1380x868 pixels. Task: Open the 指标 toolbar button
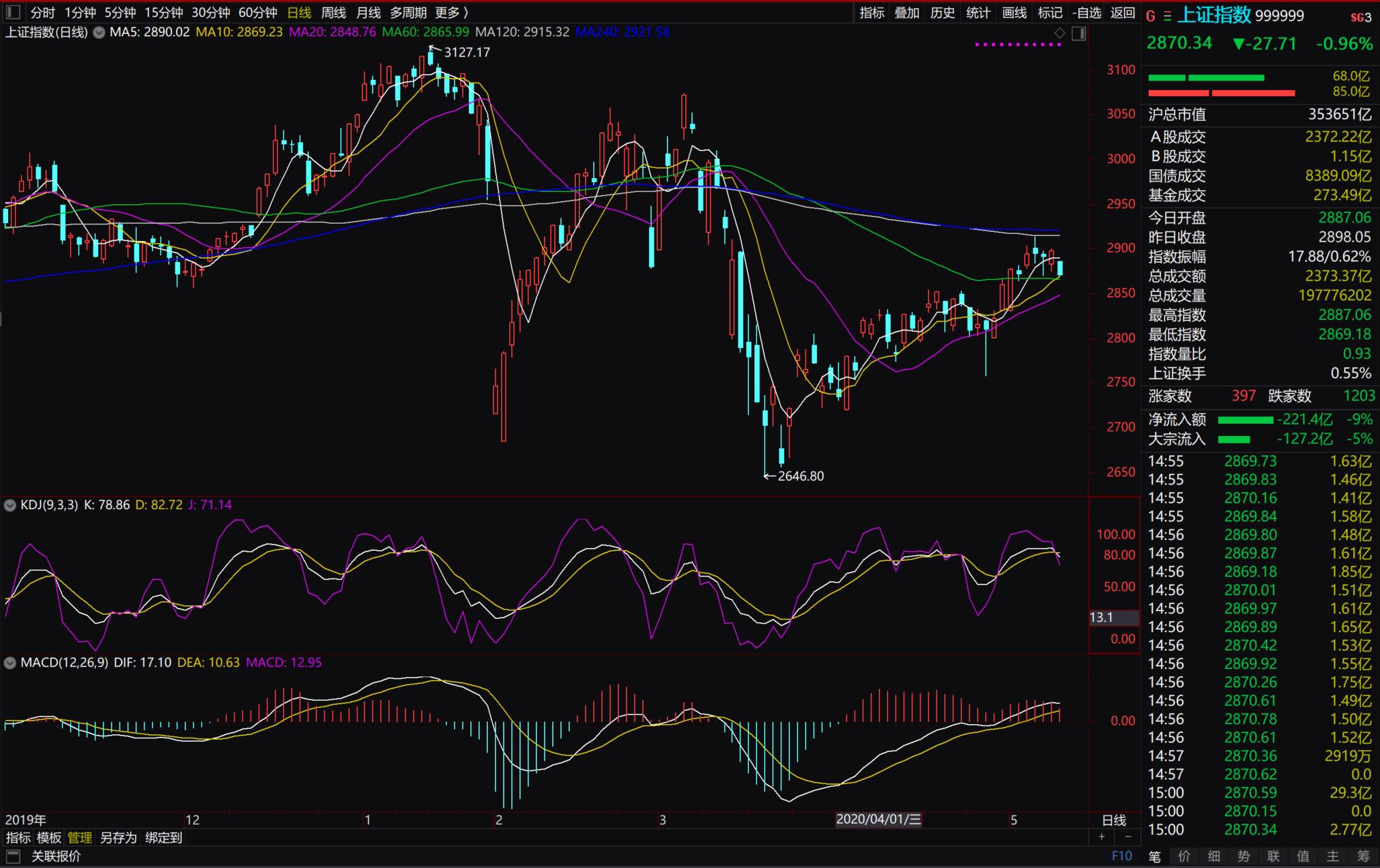pos(872,12)
